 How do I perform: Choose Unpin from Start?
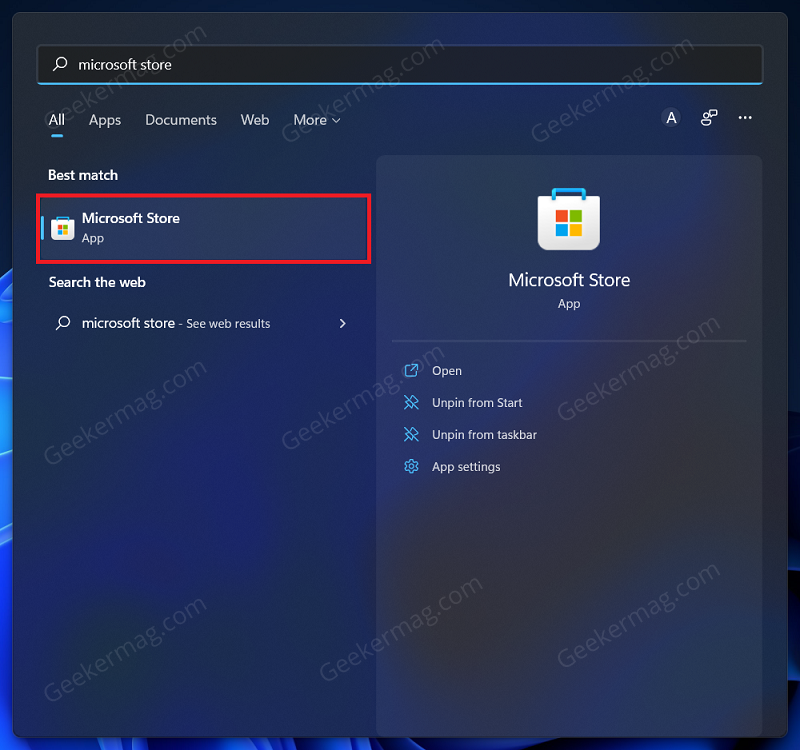477,403
